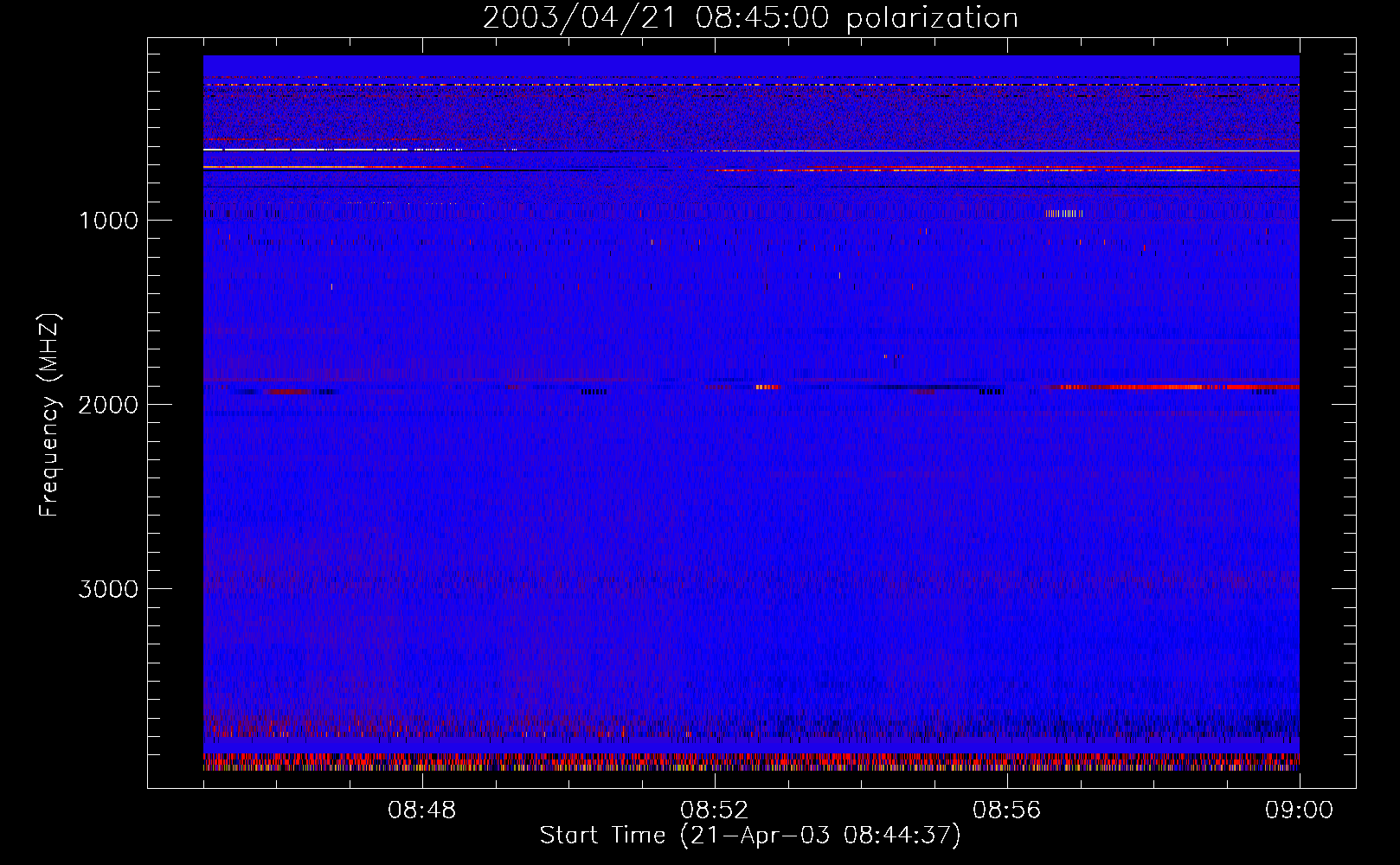Click the 1000 frequency tick label
The image size is (1400, 865).
(x=108, y=221)
